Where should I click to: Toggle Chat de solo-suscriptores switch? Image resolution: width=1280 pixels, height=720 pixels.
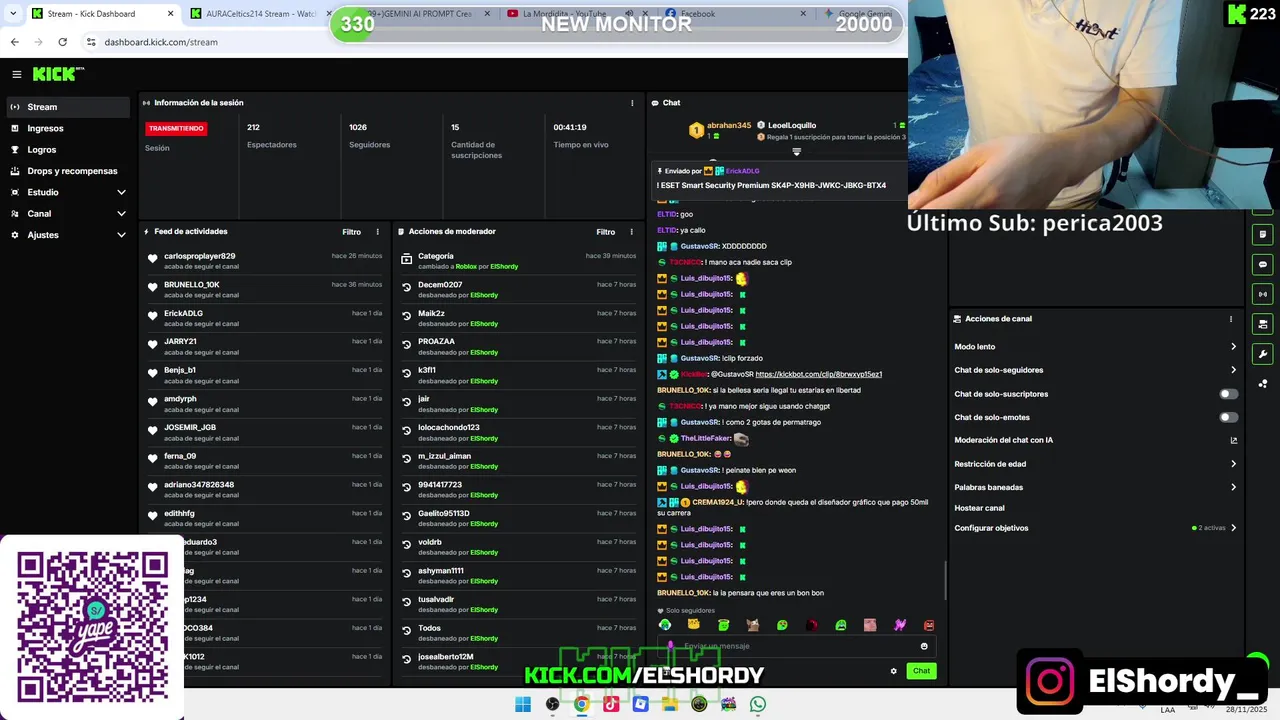coord(1228,394)
